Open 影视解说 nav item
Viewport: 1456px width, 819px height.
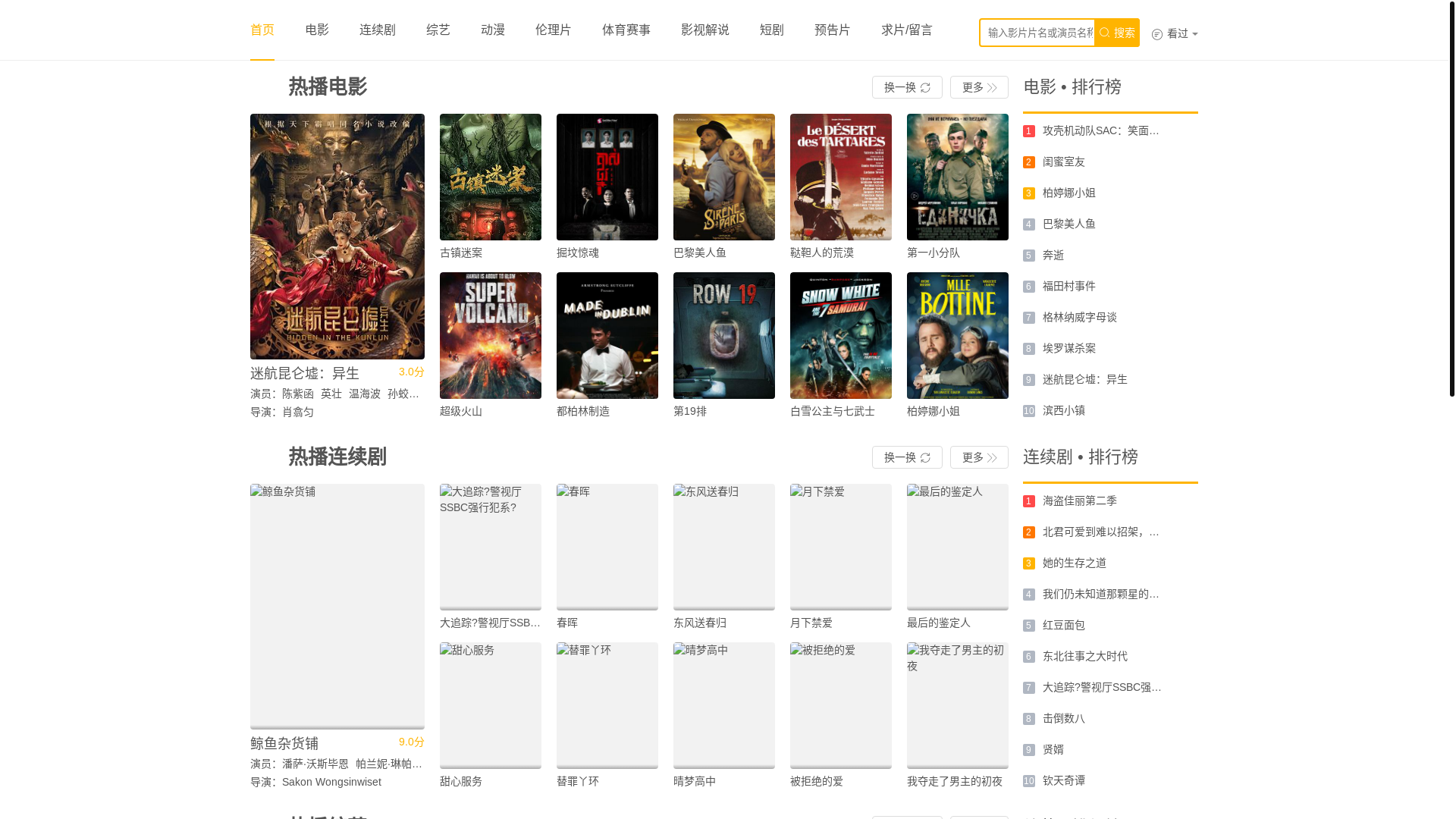pos(705,30)
